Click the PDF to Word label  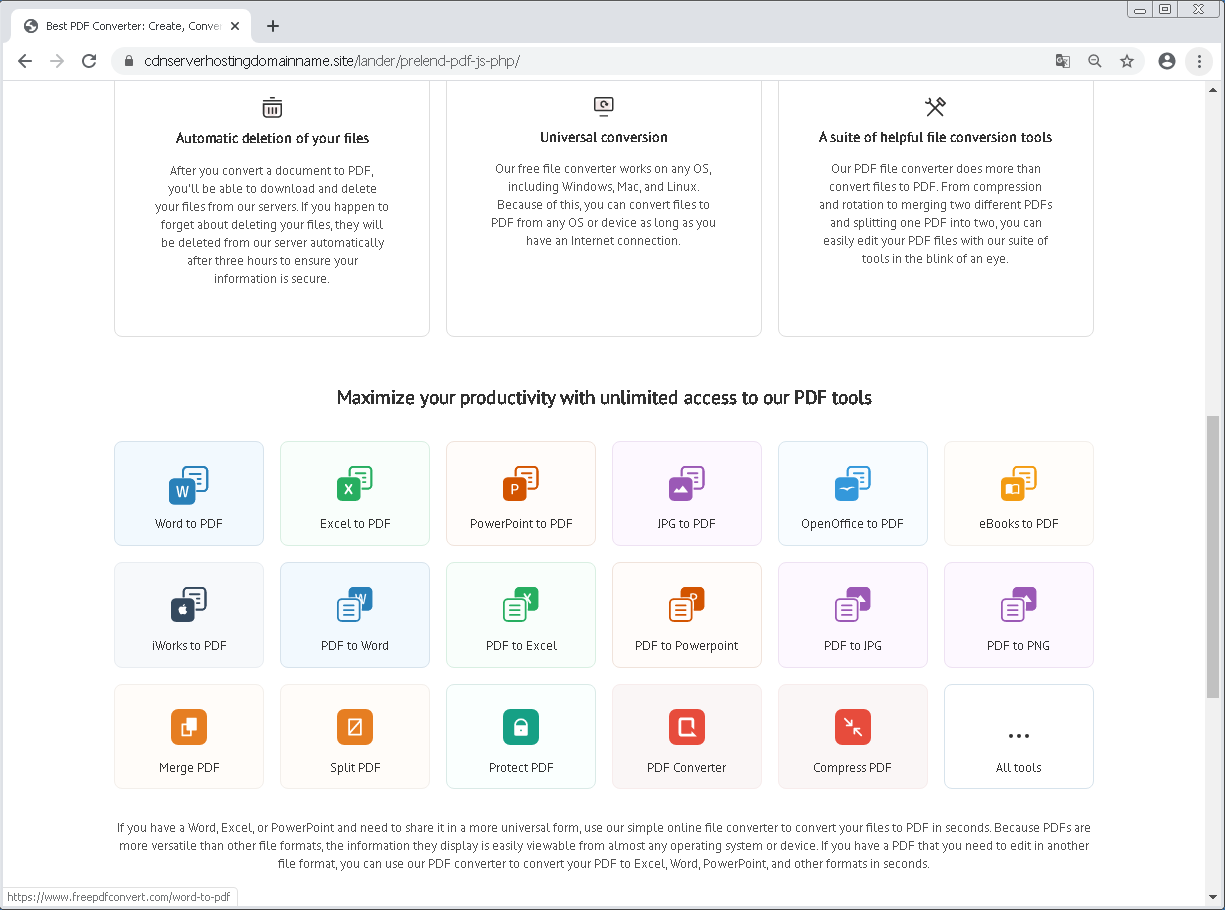click(x=355, y=646)
